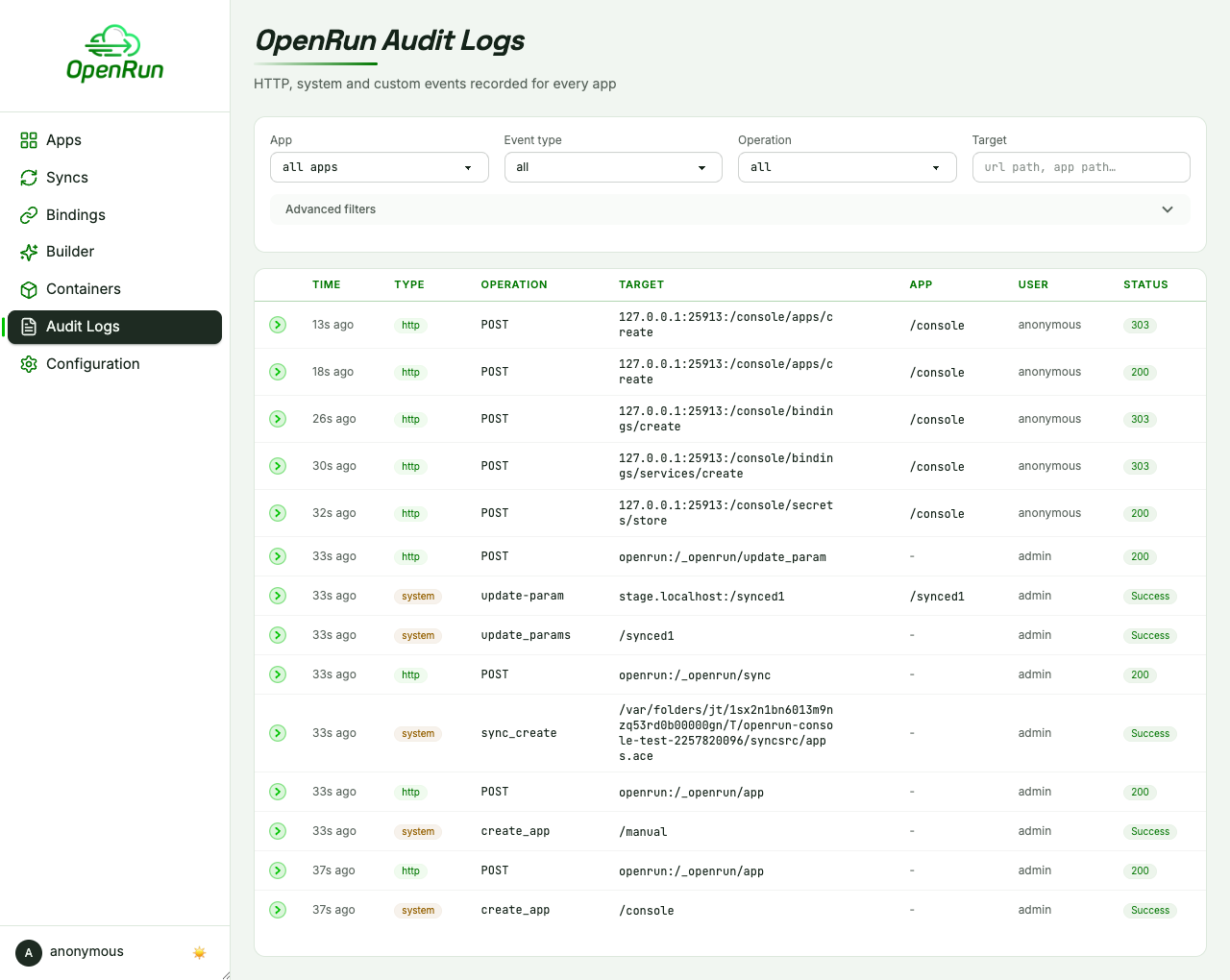Expand the 32s ago secrets/store row
Viewport: 1230px width, 980px height.
click(278, 513)
